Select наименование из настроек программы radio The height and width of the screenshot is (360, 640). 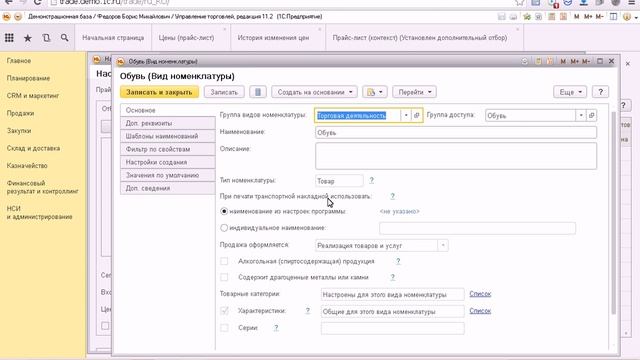(x=224, y=211)
